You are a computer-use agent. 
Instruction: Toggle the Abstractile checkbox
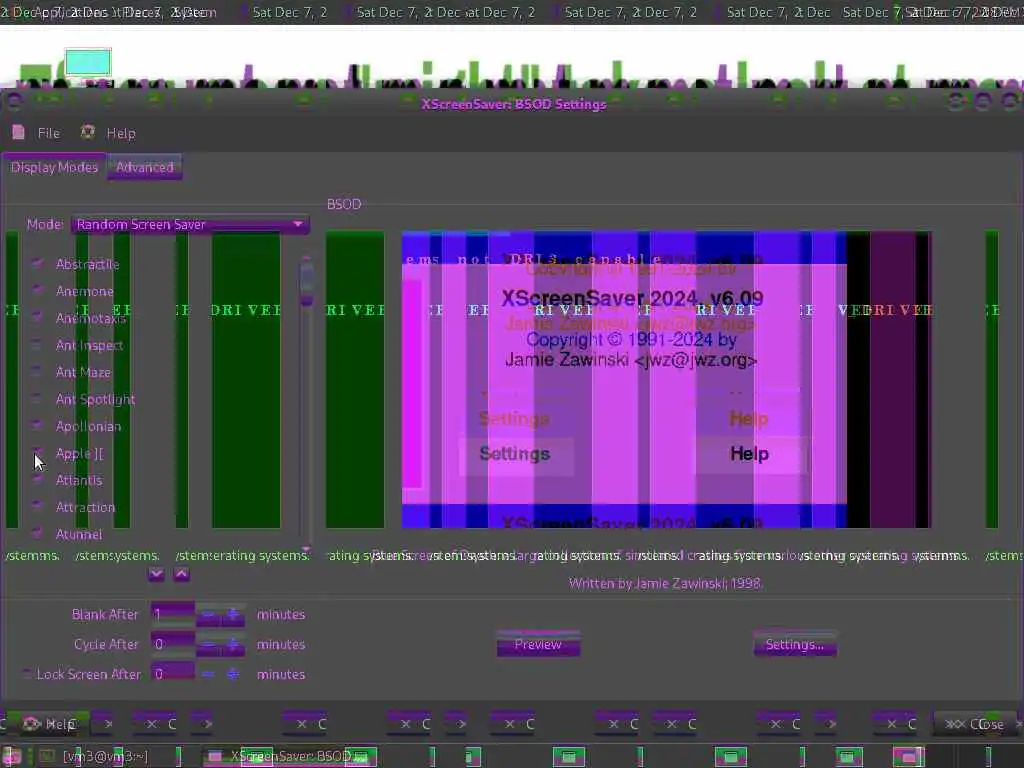pos(37,264)
